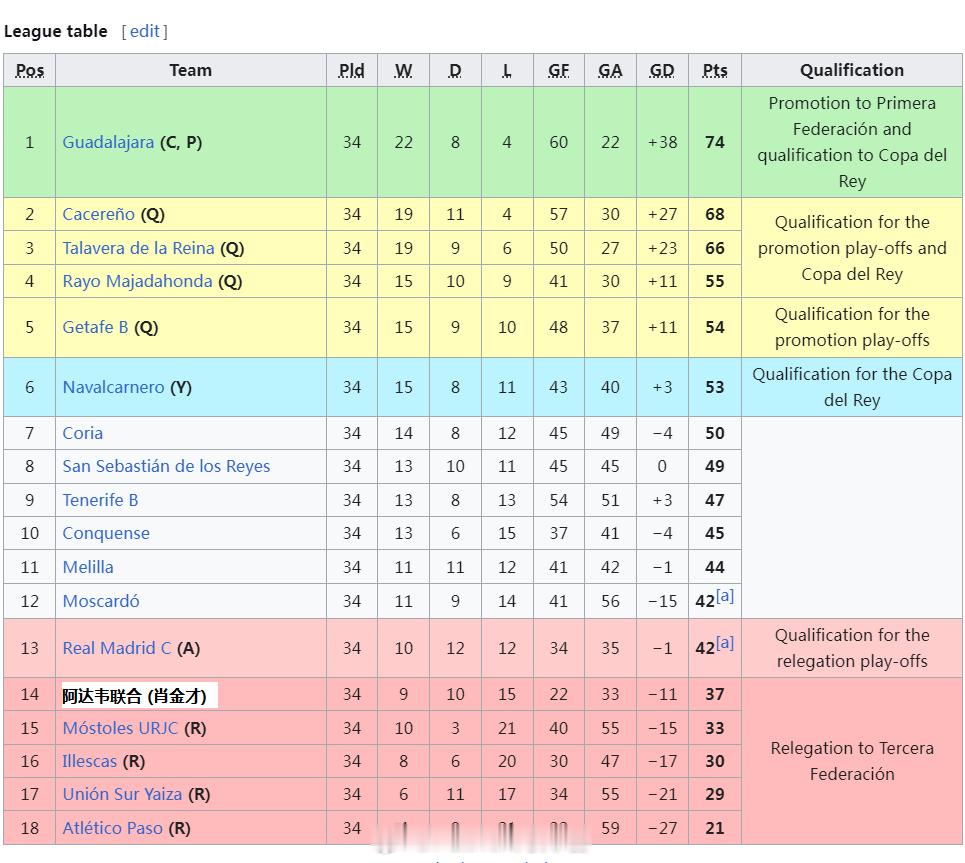Open the Coria team link
965x863 pixels.
[x=82, y=433]
